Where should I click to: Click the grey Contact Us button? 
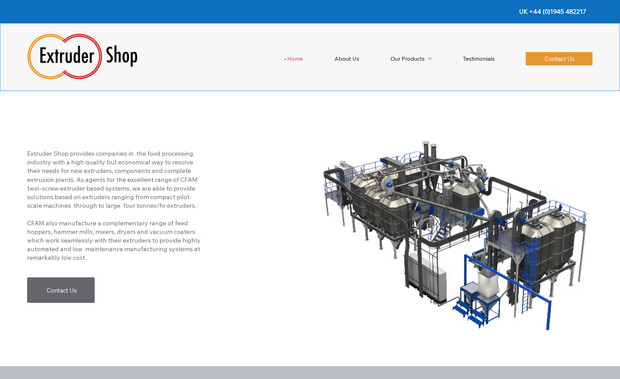click(x=61, y=290)
